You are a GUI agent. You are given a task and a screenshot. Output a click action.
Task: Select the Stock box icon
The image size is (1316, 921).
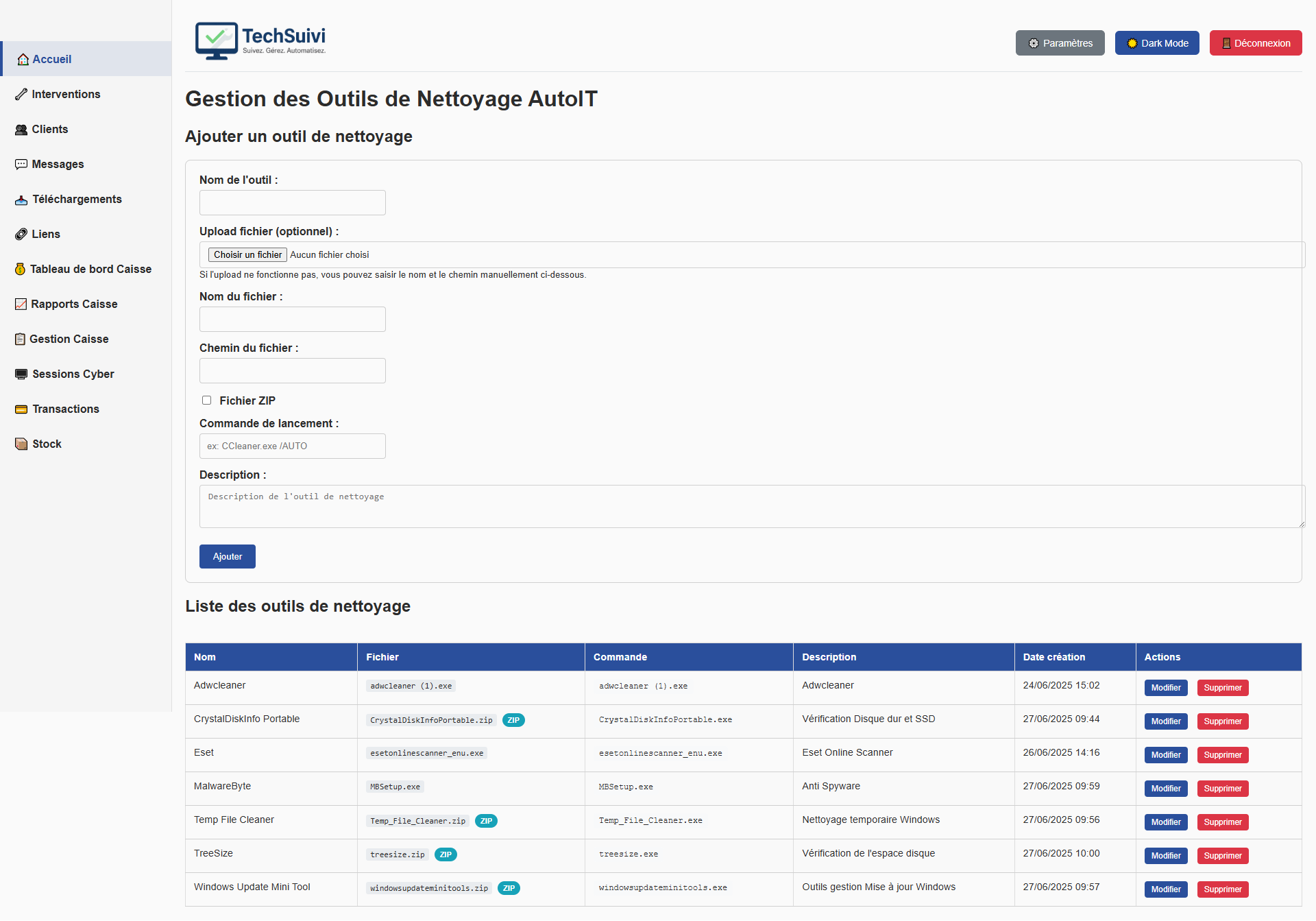coord(21,444)
